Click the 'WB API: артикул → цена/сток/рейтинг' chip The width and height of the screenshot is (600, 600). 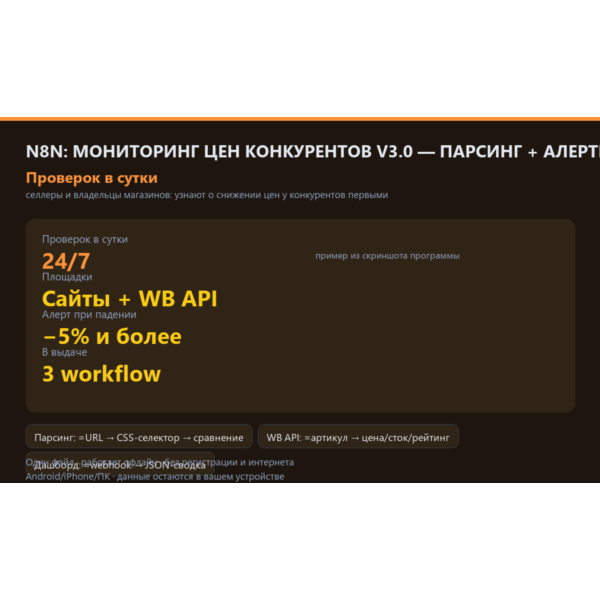(x=358, y=437)
